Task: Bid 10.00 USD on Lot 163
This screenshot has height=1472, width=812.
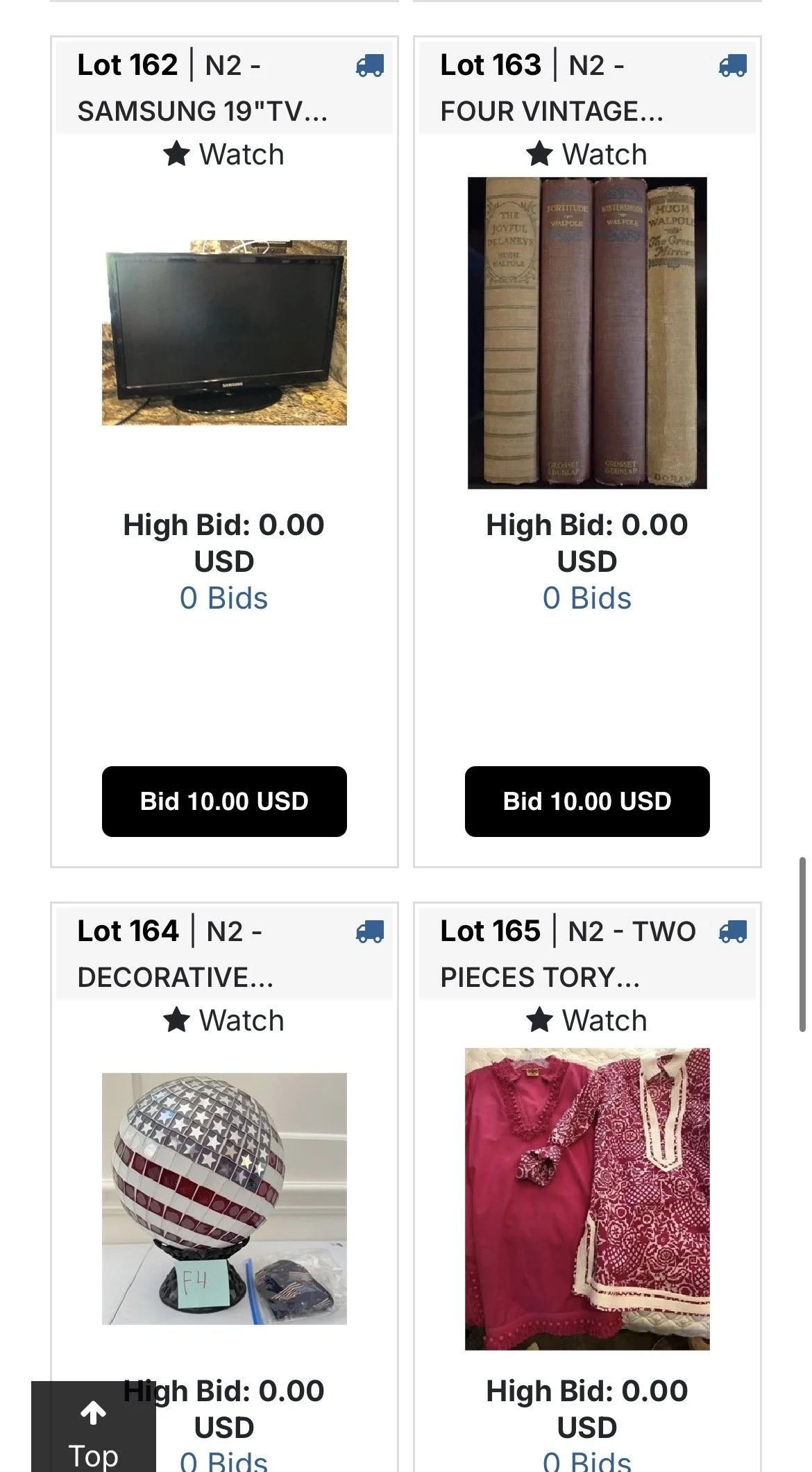Action: [x=587, y=802]
